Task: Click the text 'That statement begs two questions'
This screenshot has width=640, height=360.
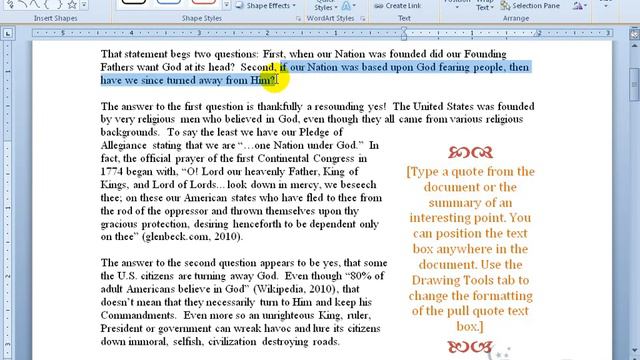Action: click(x=179, y=54)
